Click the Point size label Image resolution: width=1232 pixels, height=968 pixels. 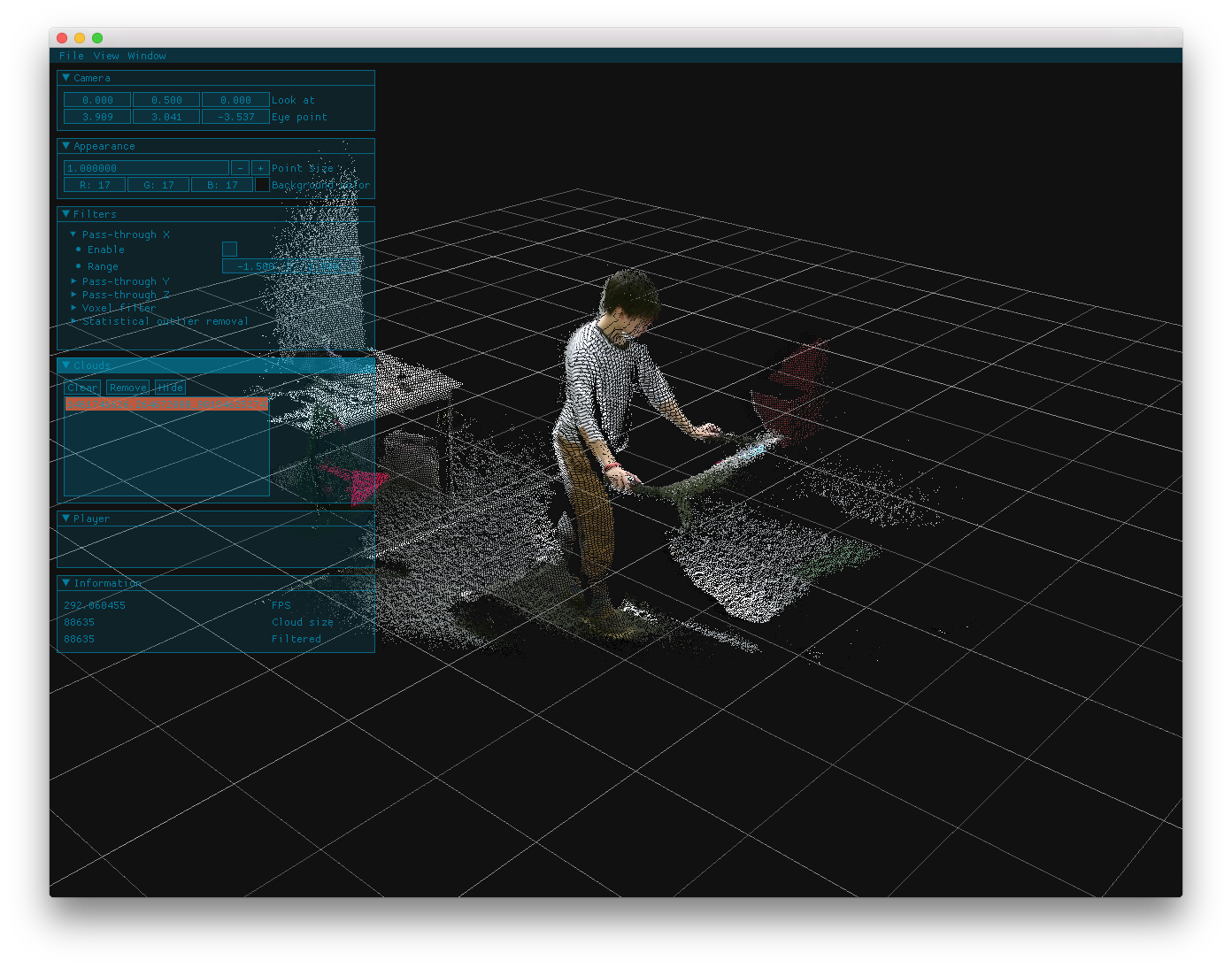pos(303,168)
